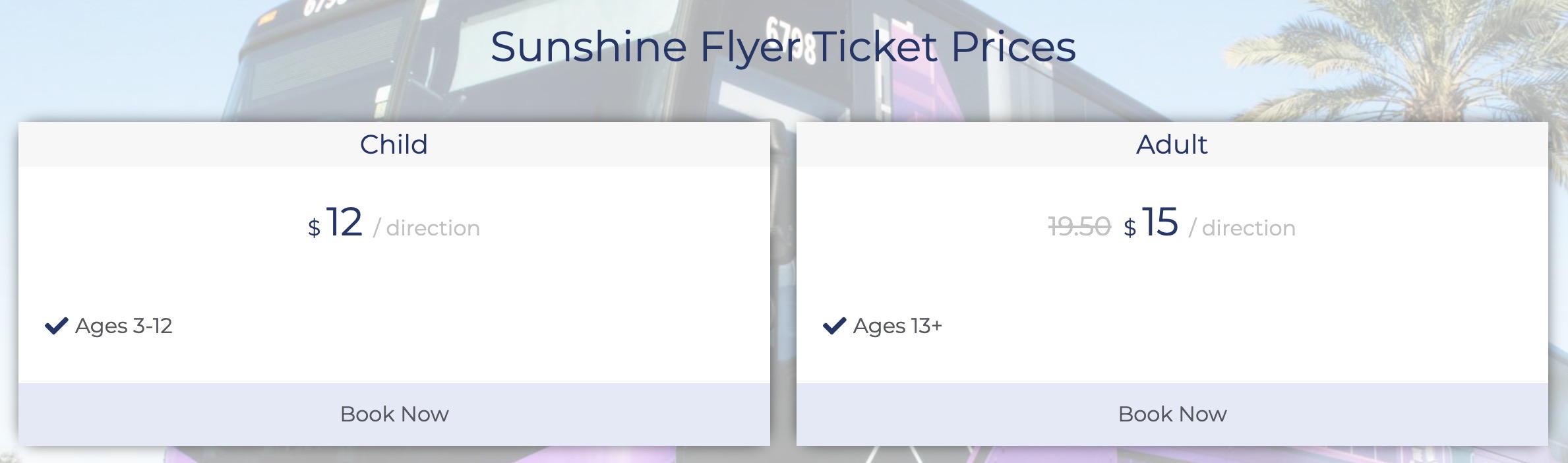Screen dimensions: 1568x463
Task: Click the Ages 13+ feature text
Action: tap(897, 326)
